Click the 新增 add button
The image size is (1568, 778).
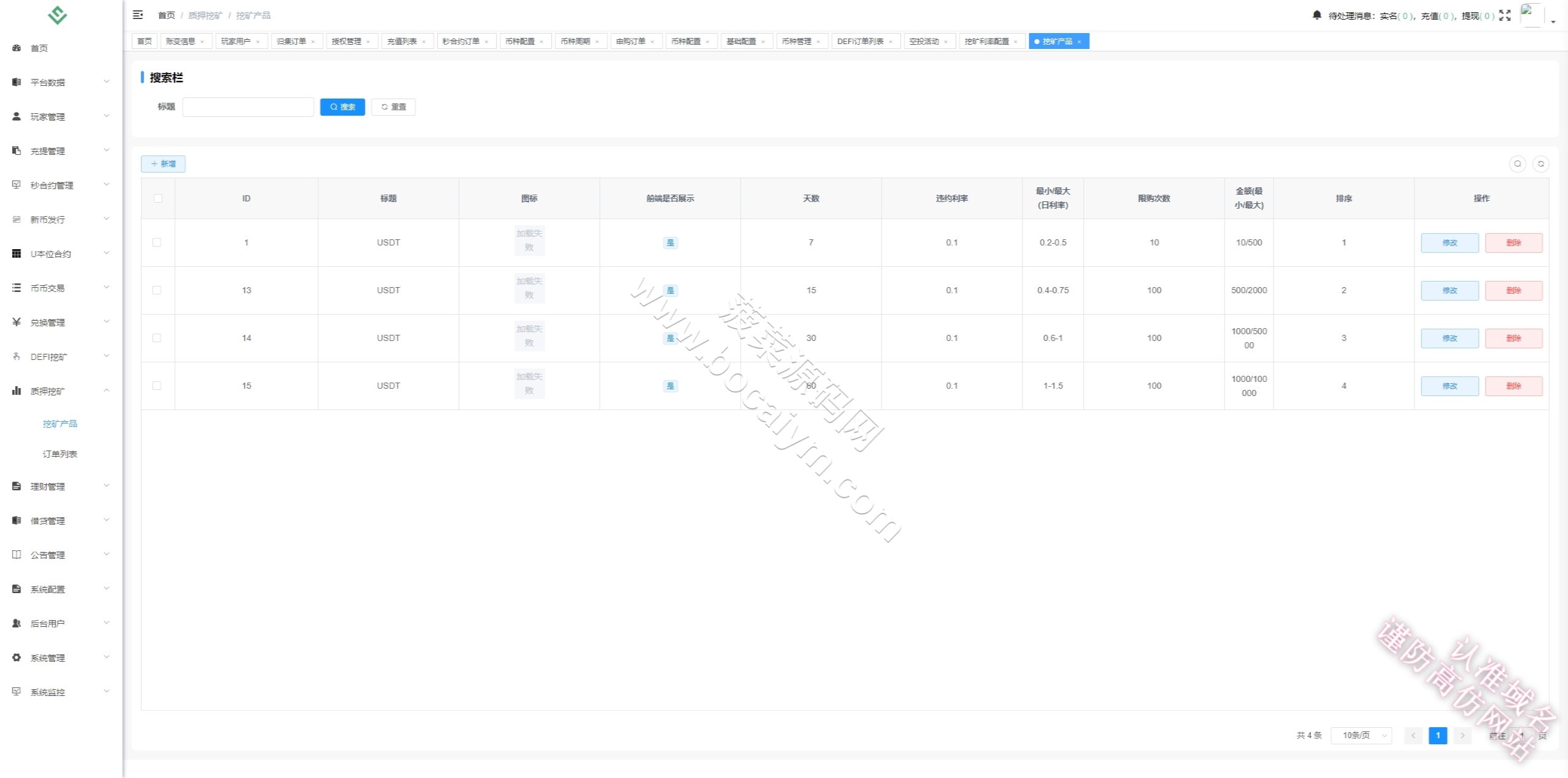click(x=163, y=163)
